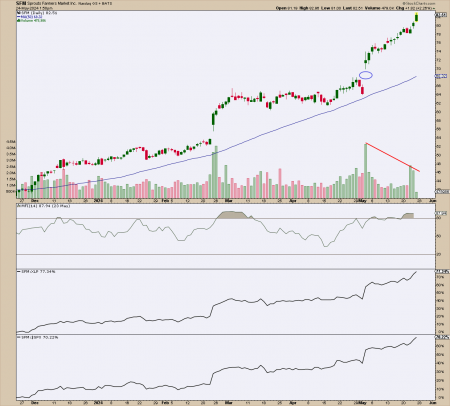This screenshot has height=406, width=450.
Task: Click the blue ellipse gap annotation
Action: [366, 75]
